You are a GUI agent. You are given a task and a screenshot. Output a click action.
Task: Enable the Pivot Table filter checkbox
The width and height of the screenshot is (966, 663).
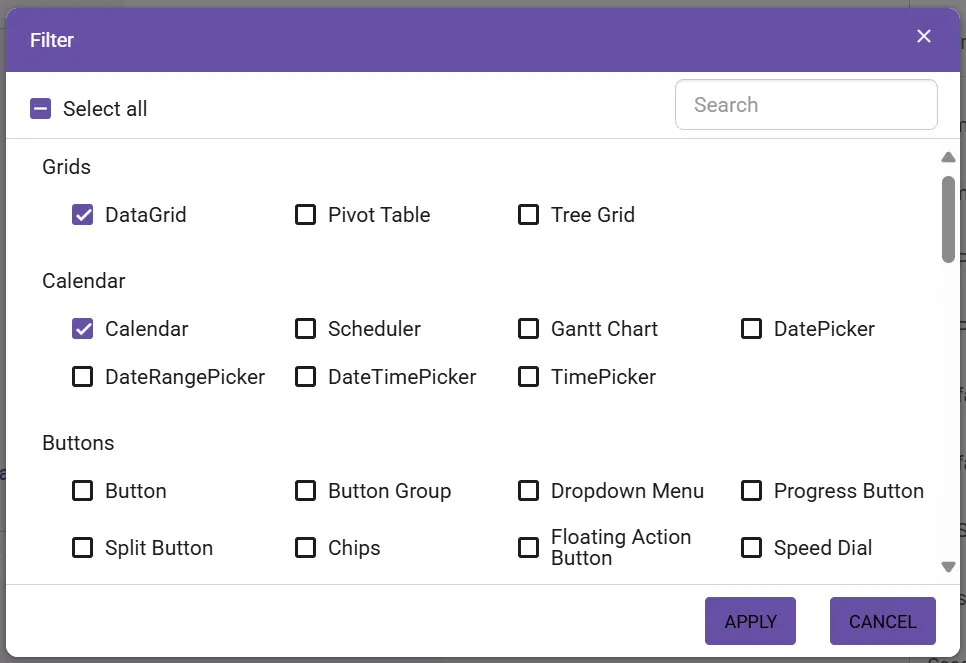click(x=305, y=214)
